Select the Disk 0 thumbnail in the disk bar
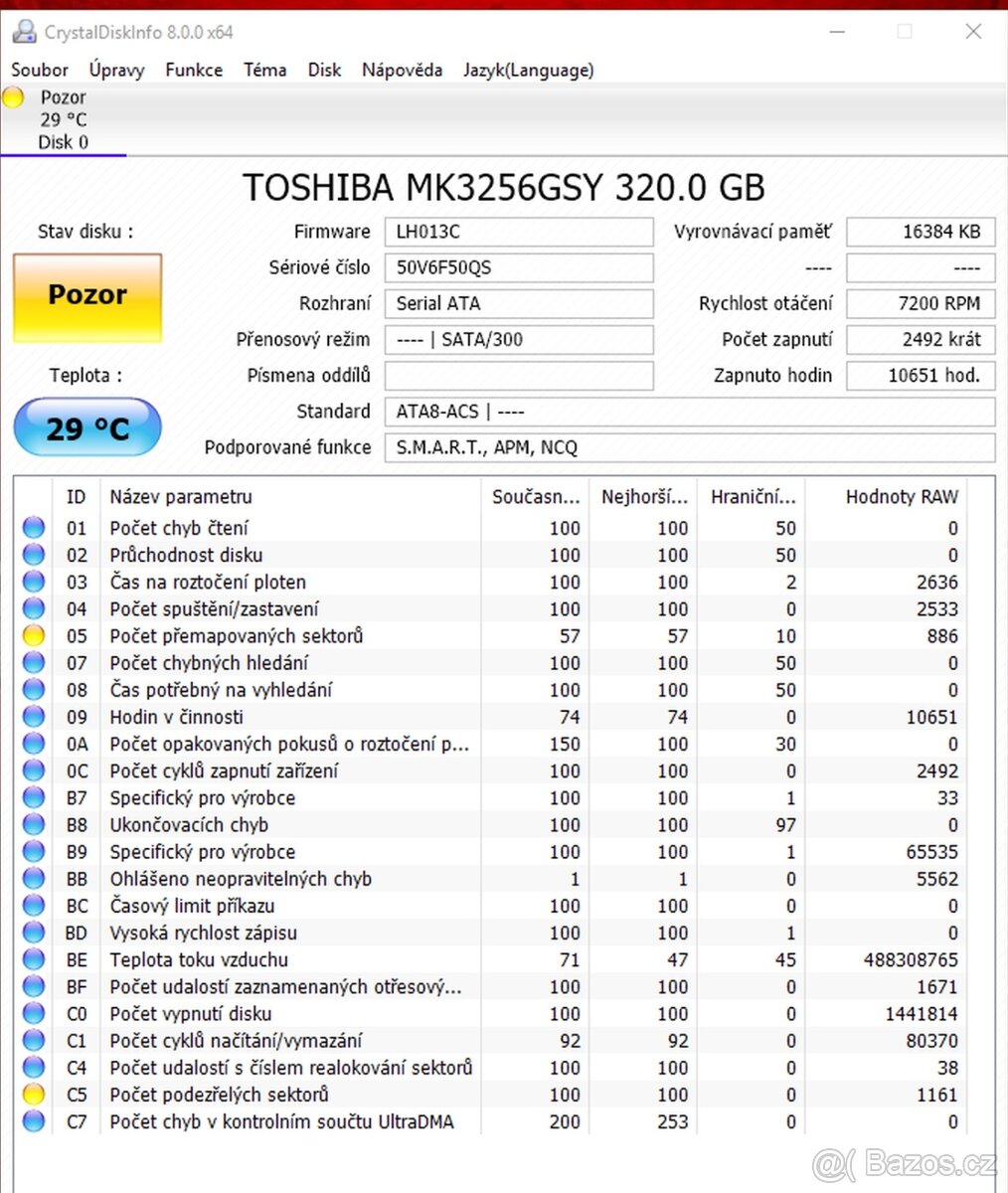 [x=63, y=119]
